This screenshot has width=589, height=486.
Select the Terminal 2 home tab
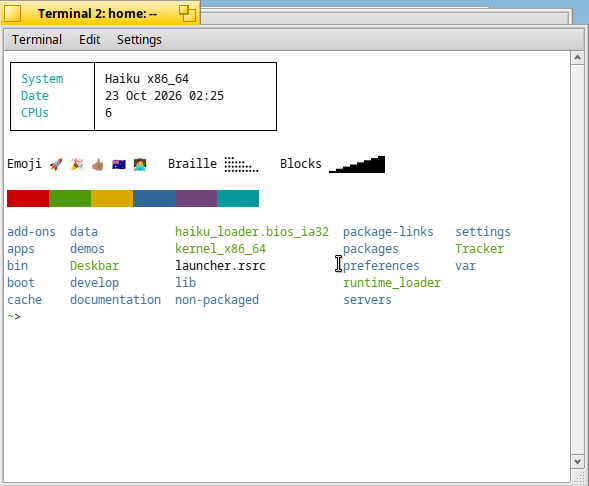(x=100, y=14)
